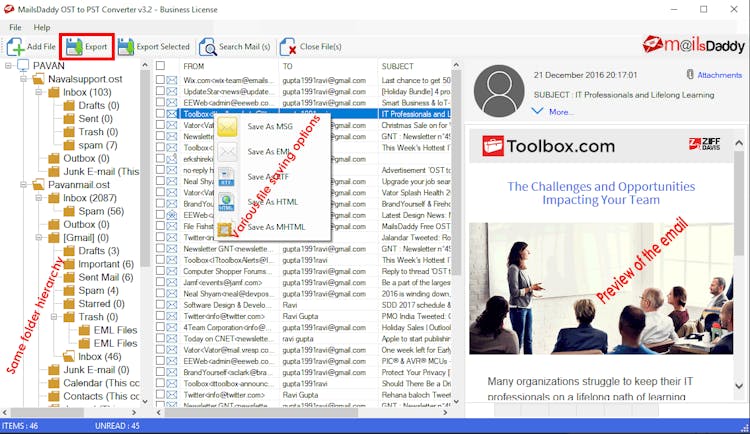Screen dimensions: 750x434
Task: Collapse the Inbox (2087) tree node
Action: 39,198
